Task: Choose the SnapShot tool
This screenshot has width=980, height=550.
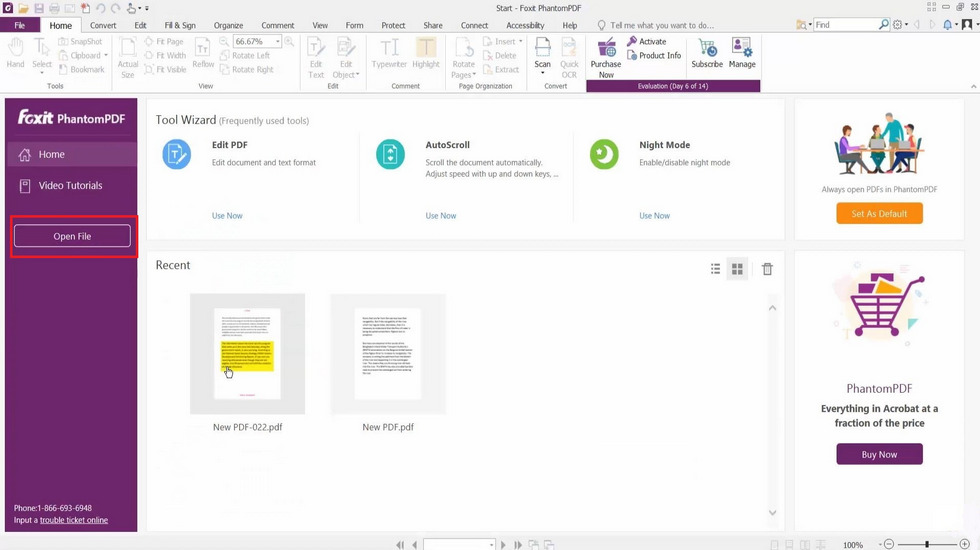Action: point(81,41)
